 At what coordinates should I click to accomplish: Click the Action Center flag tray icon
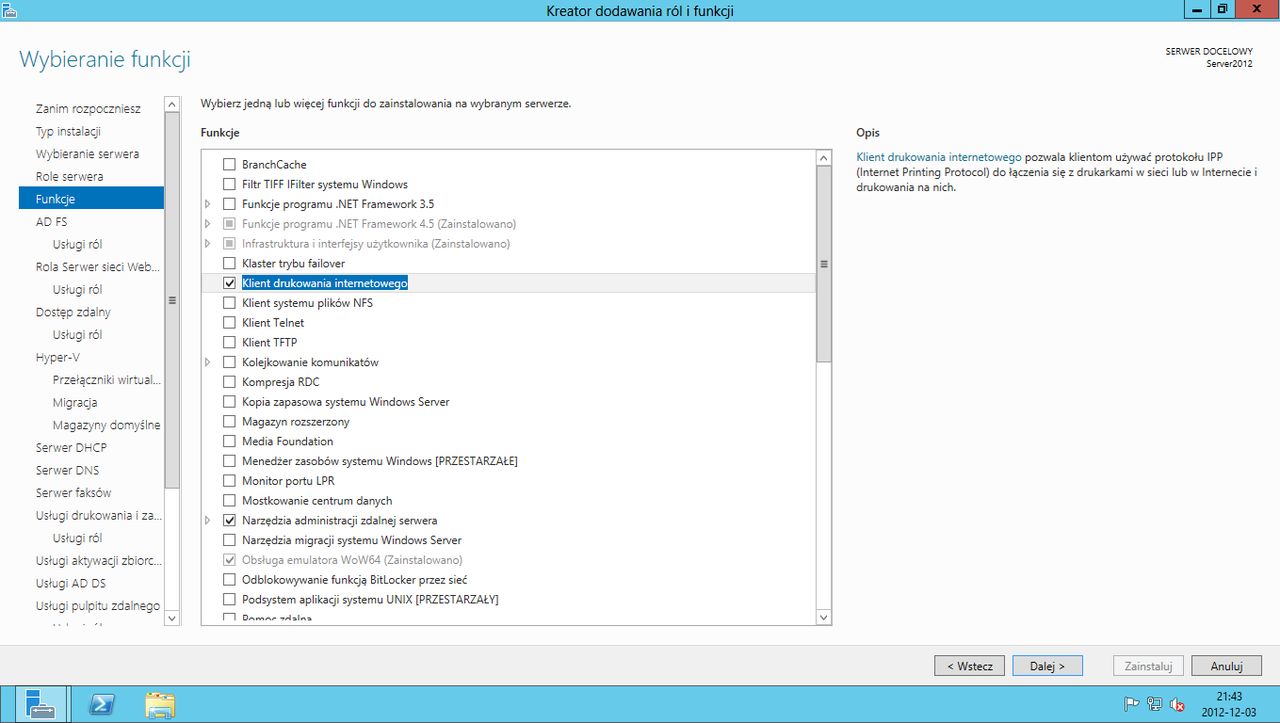[1133, 705]
